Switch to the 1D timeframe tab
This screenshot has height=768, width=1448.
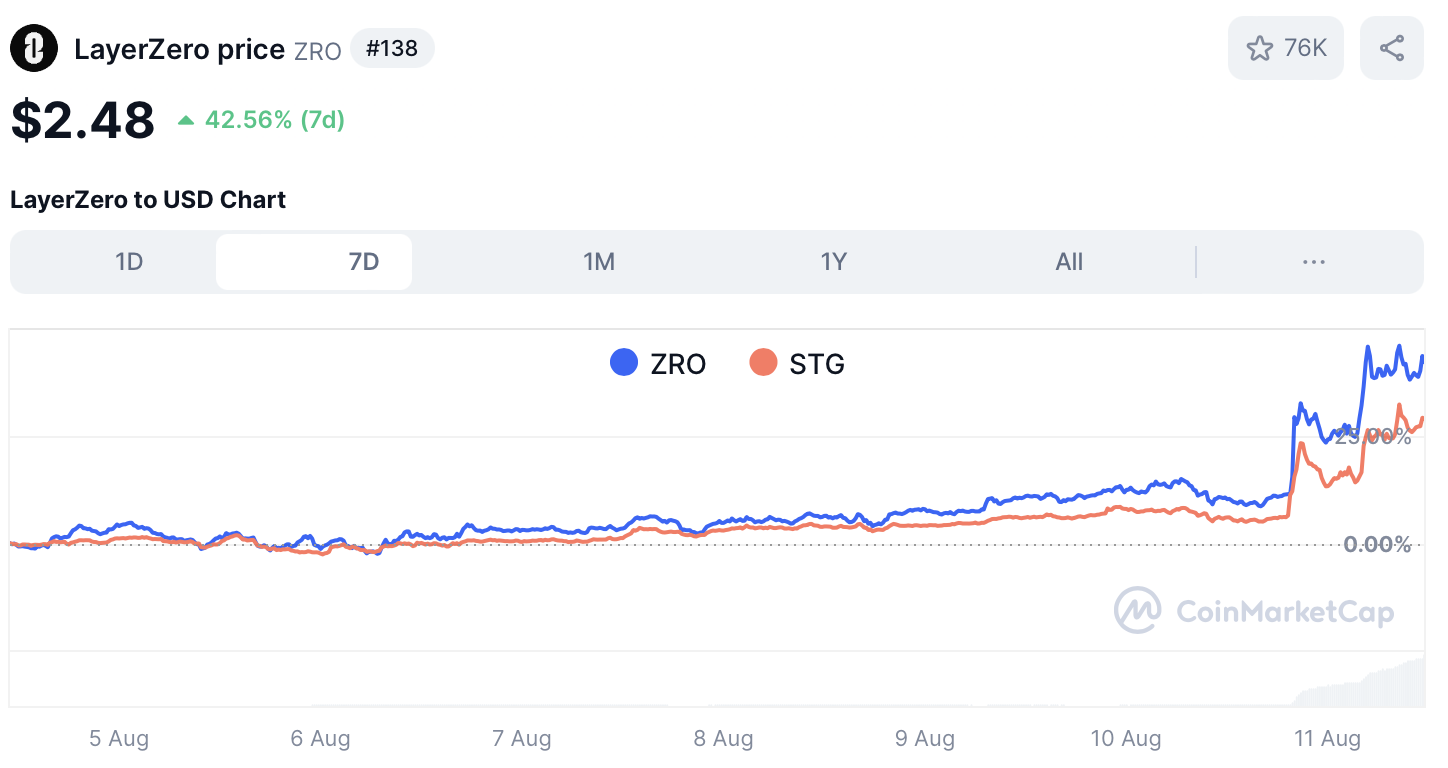129,261
